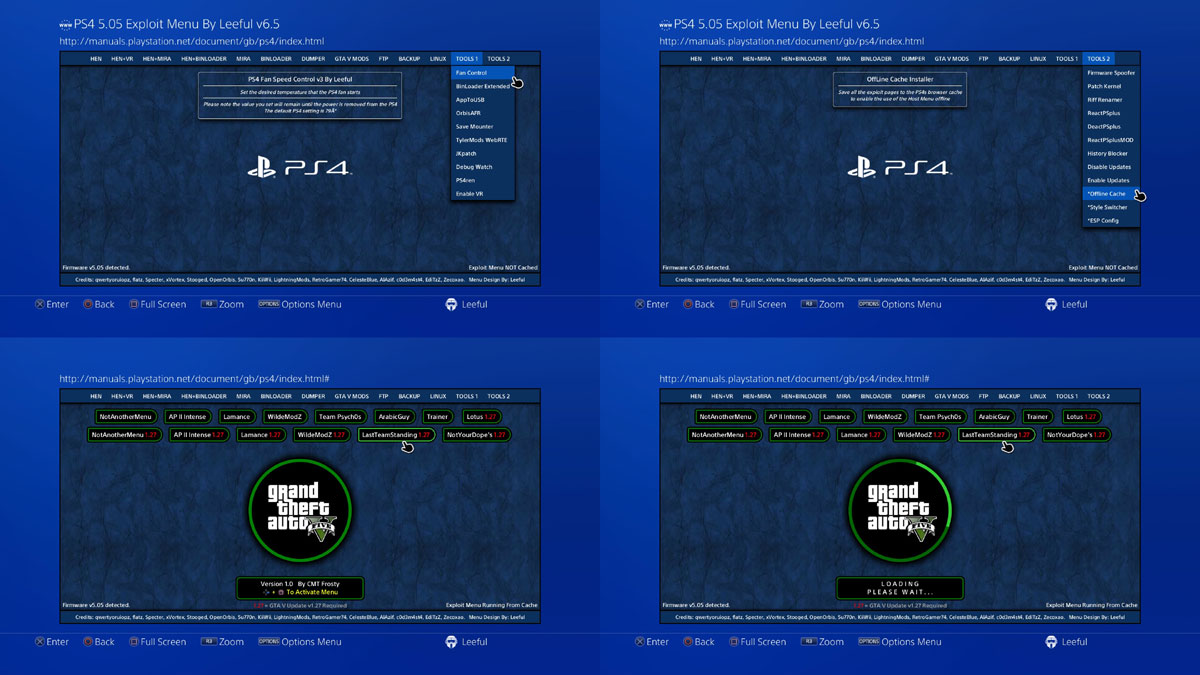The width and height of the screenshot is (1200, 675).
Task: Open TOOLS 1 on the CMT Frosty screen
Action: (x=467, y=397)
